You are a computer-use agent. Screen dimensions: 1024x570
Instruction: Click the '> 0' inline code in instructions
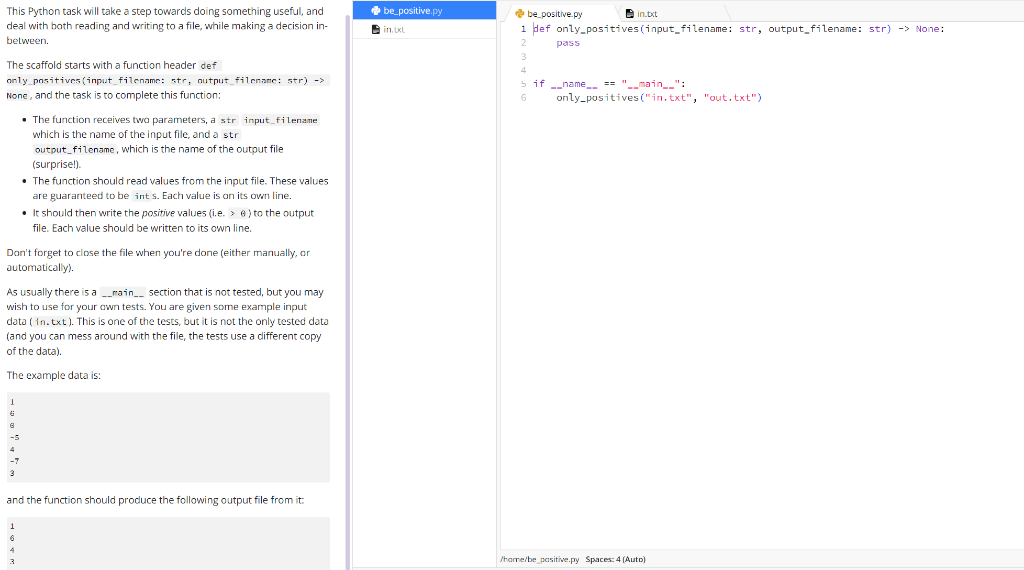click(x=238, y=214)
